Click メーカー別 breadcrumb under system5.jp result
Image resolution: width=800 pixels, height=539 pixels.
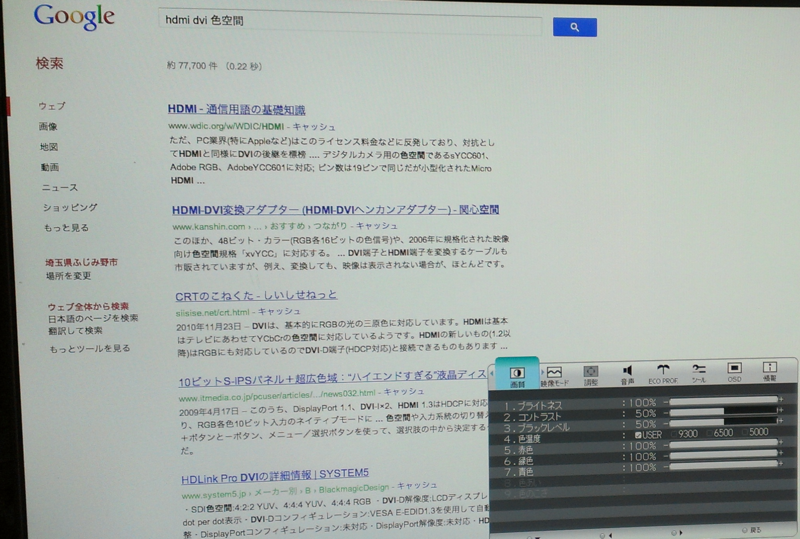pyautogui.click(x=276, y=493)
